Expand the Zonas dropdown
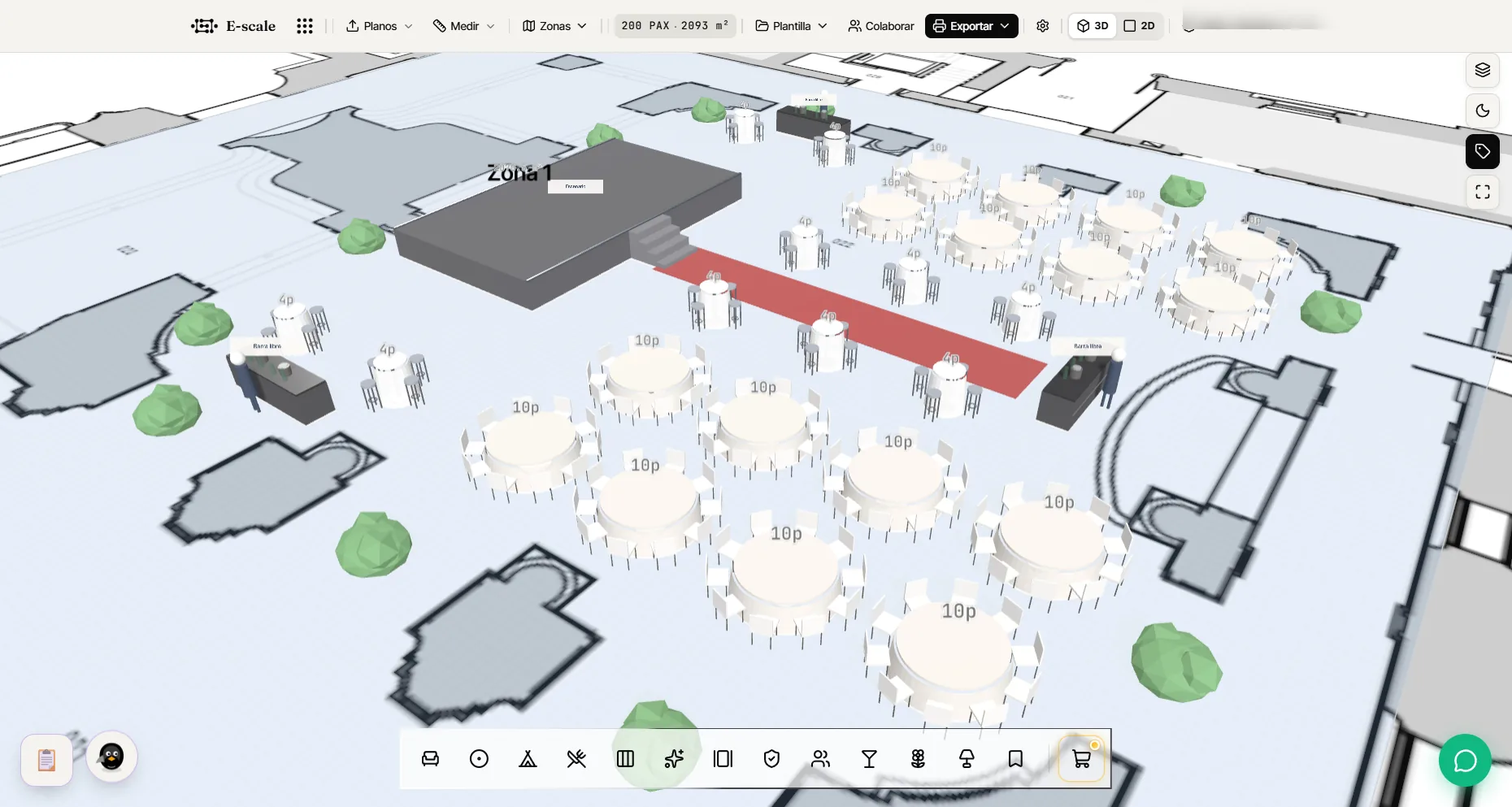This screenshot has height=807, width=1512. 554,26
